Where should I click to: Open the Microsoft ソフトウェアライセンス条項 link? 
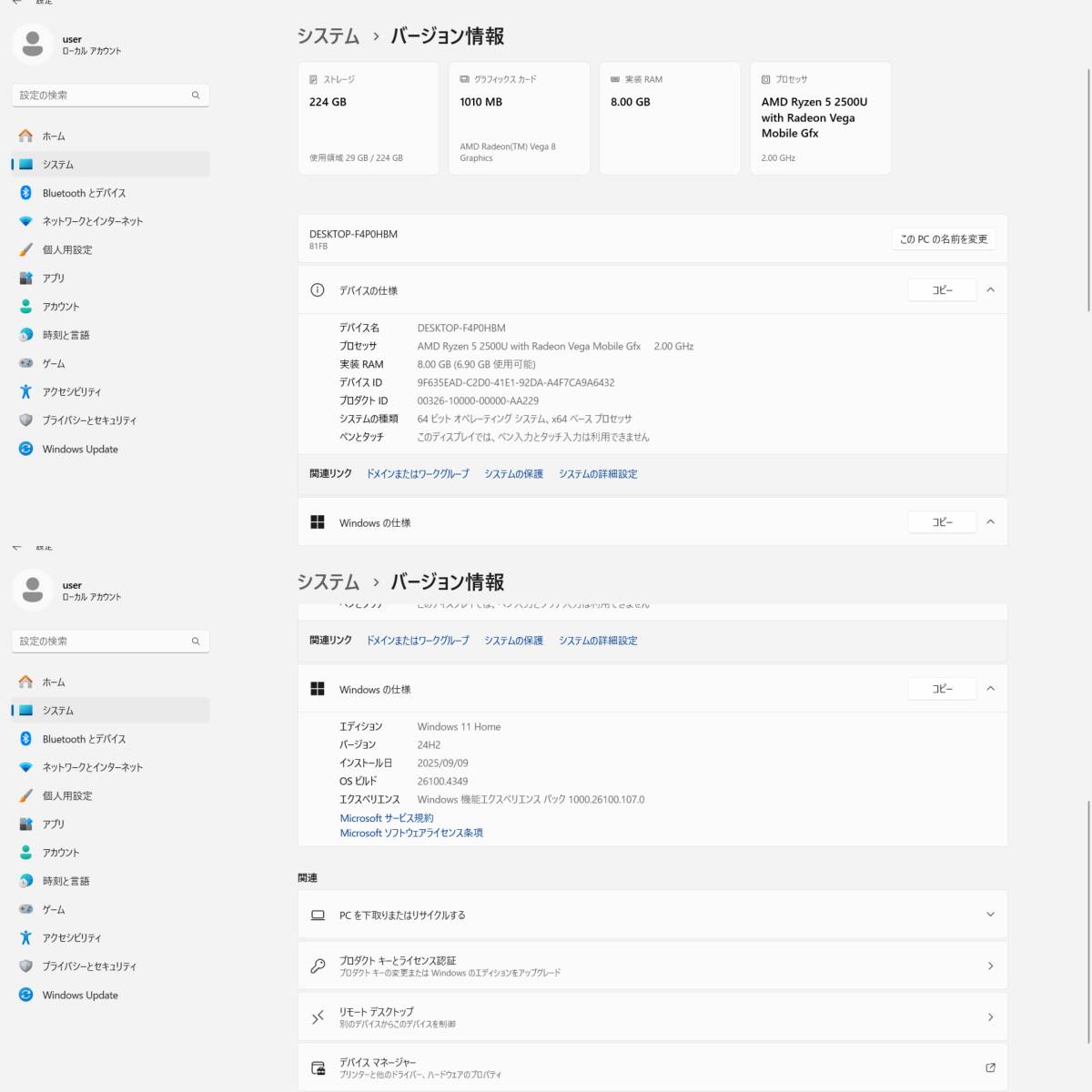(411, 833)
